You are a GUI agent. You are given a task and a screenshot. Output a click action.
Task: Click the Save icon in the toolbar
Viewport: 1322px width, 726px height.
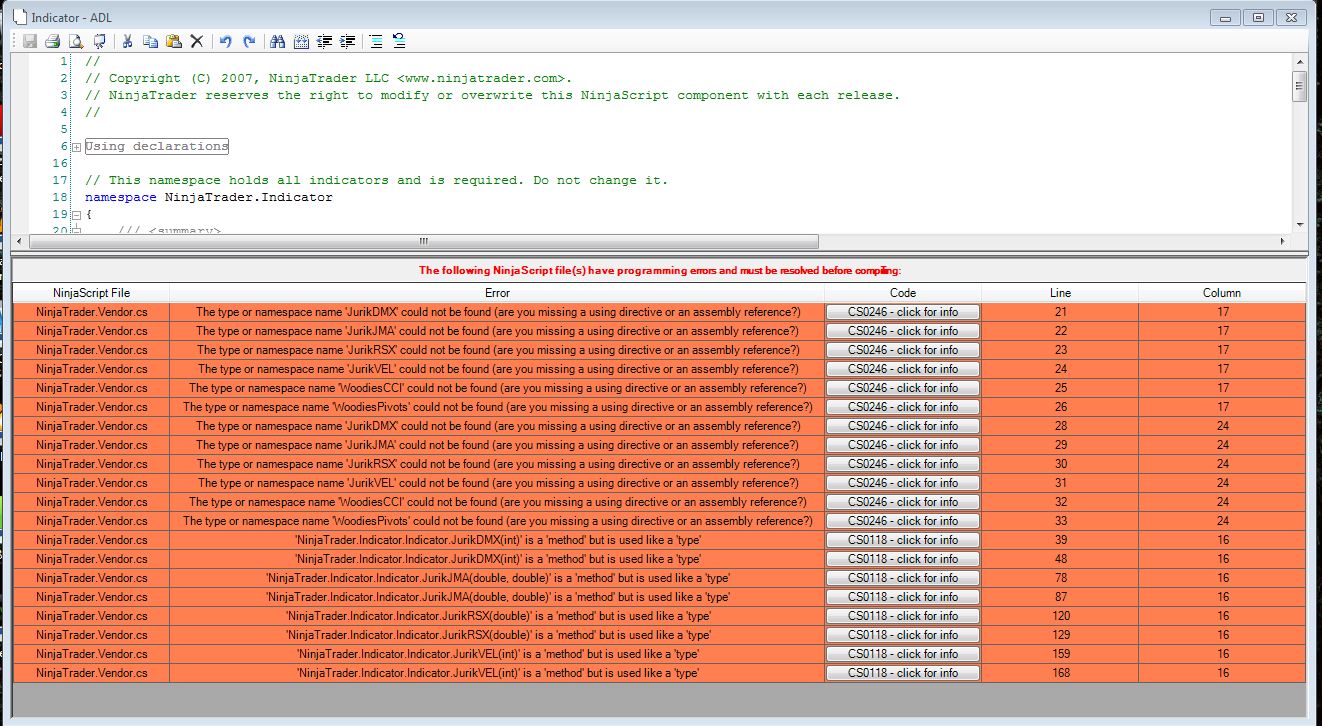30,41
